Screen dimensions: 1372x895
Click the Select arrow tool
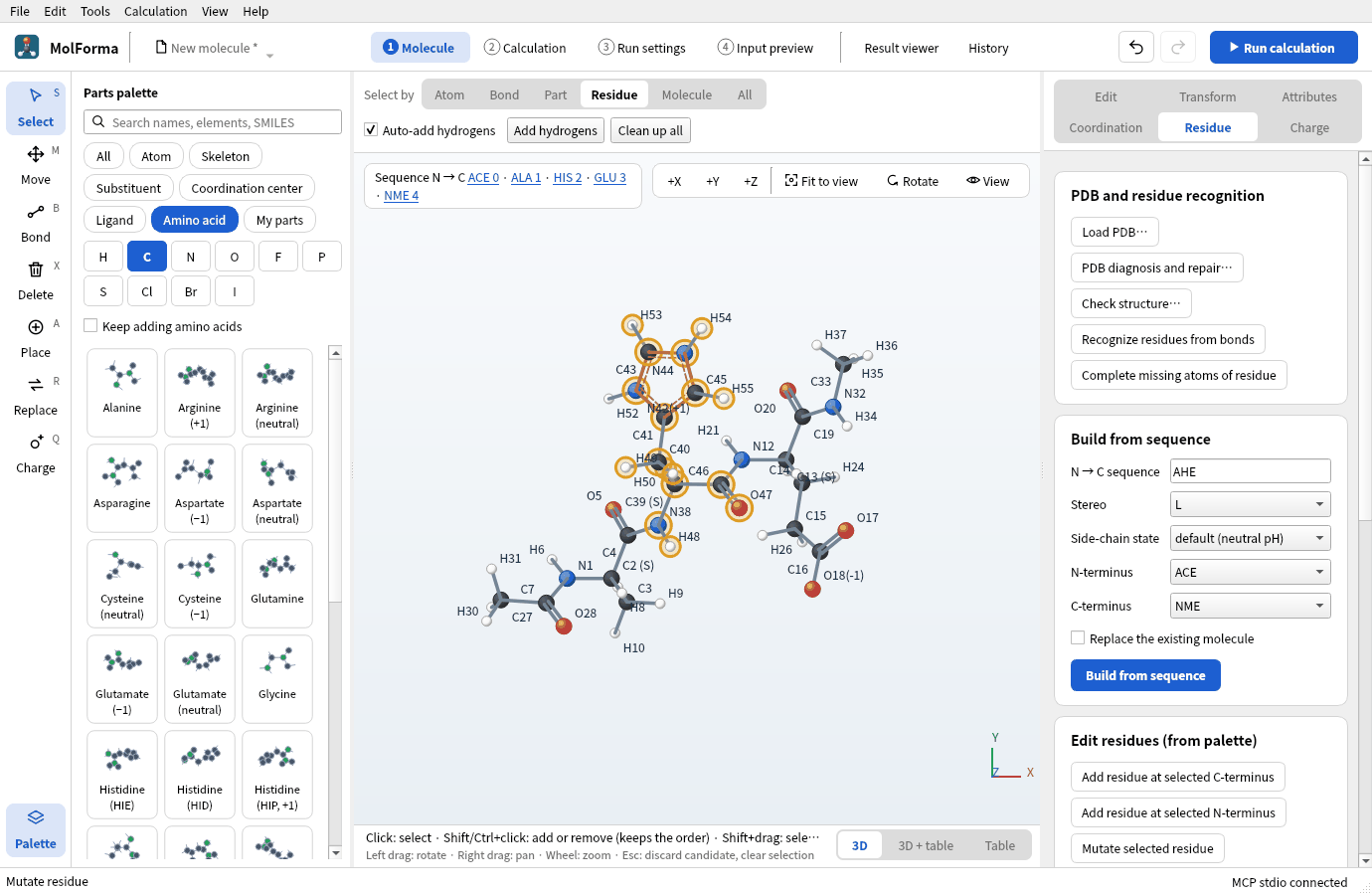36,107
